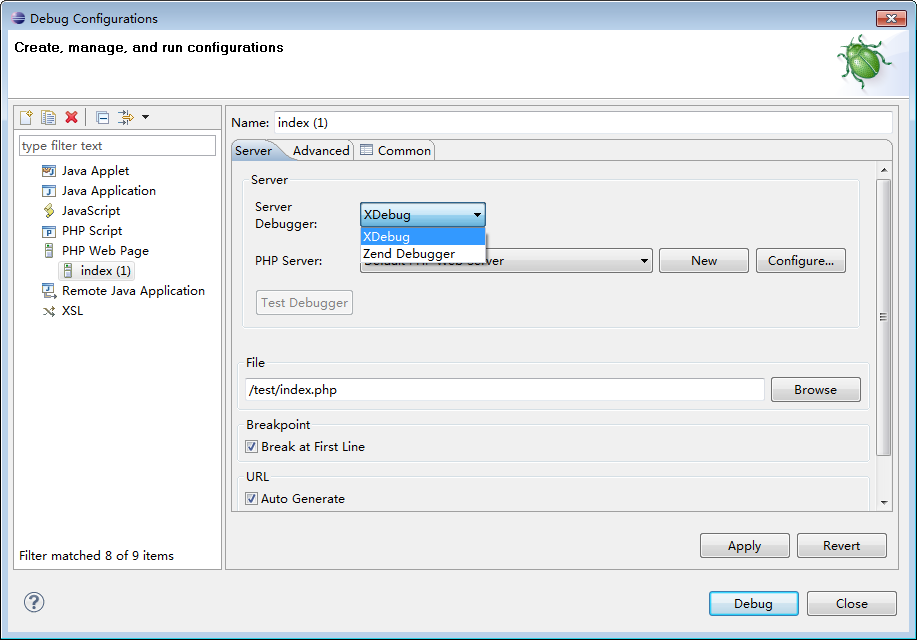Select the Java Applet configuration type
Screen dimensions: 917x640
95,171
